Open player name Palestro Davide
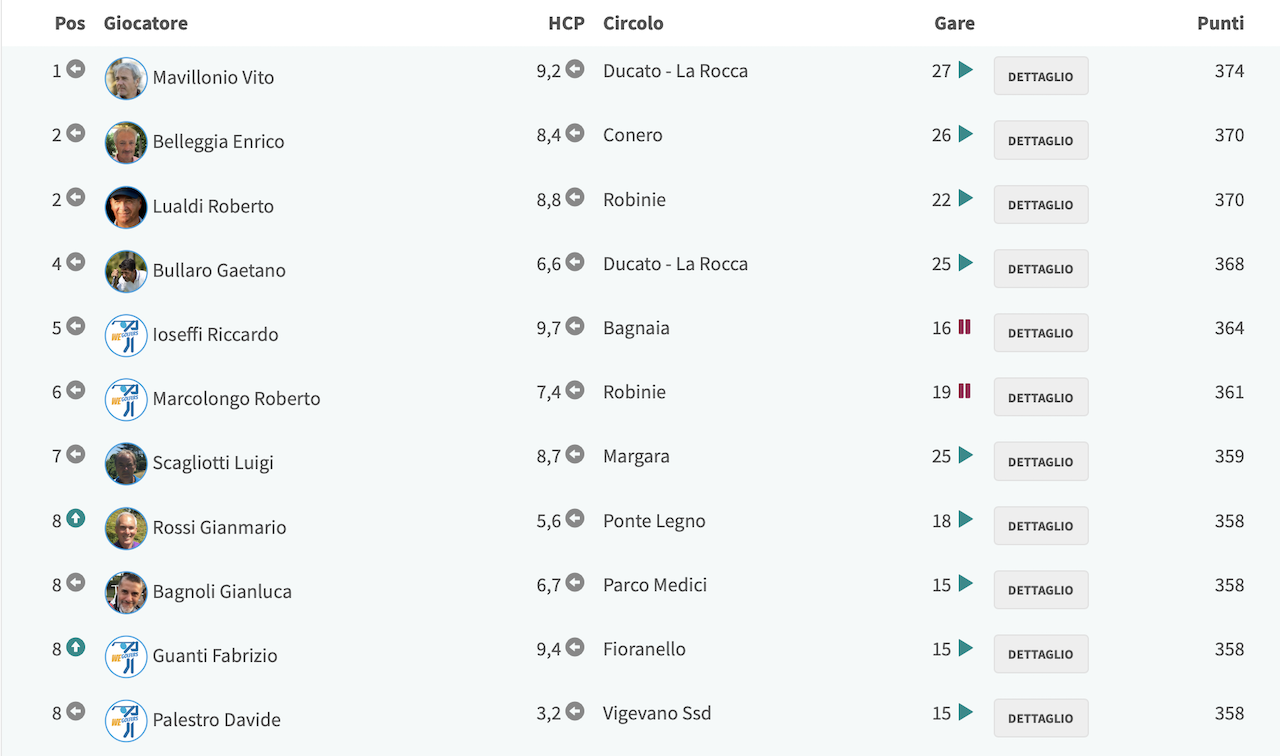The image size is (1280, 756). point(216,720)
